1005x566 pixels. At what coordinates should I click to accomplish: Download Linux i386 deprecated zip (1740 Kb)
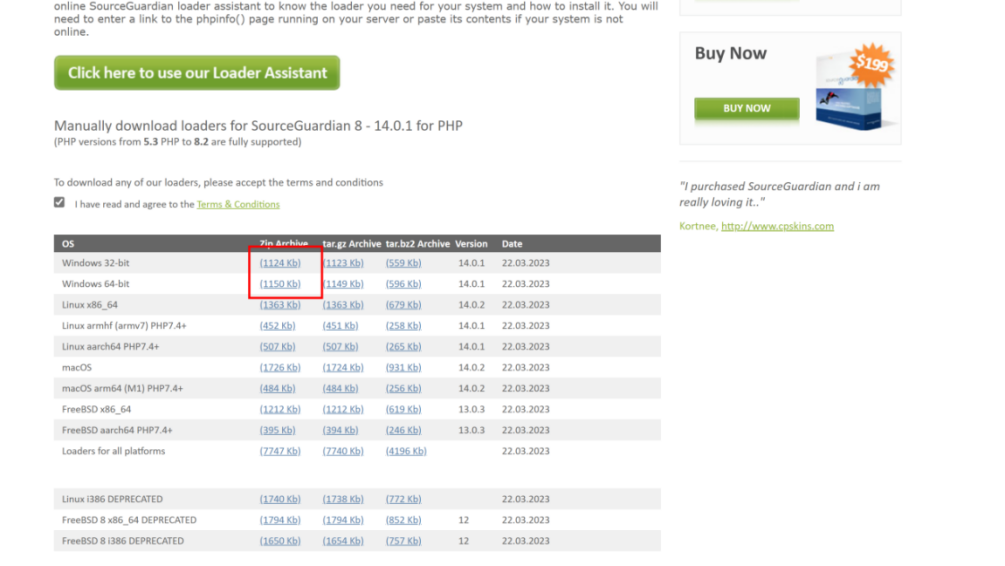(x=280, y=499)
